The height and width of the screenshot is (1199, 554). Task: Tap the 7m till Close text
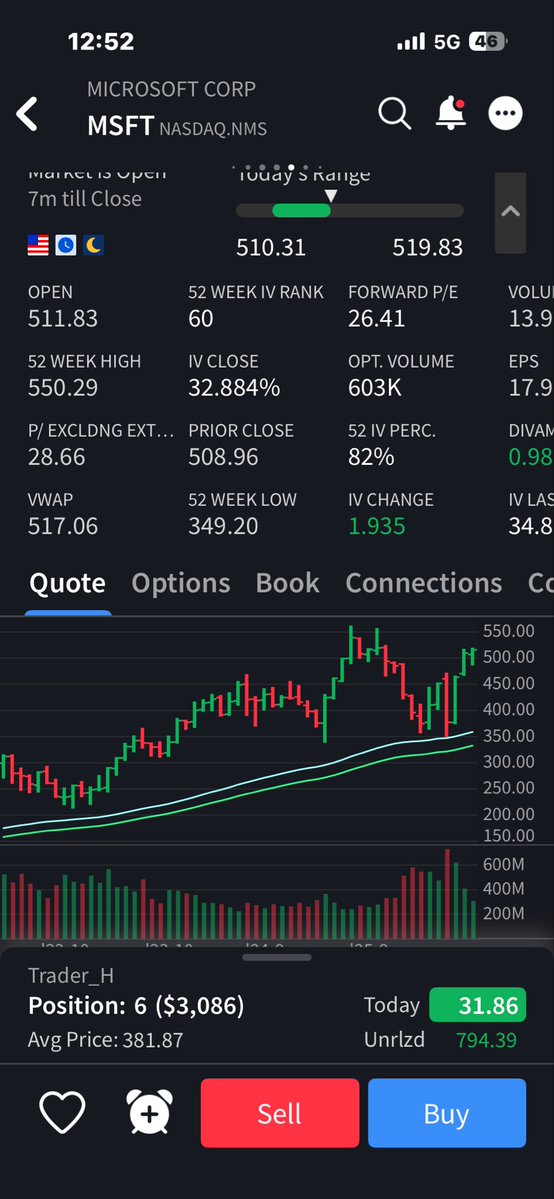click(85, 199)
